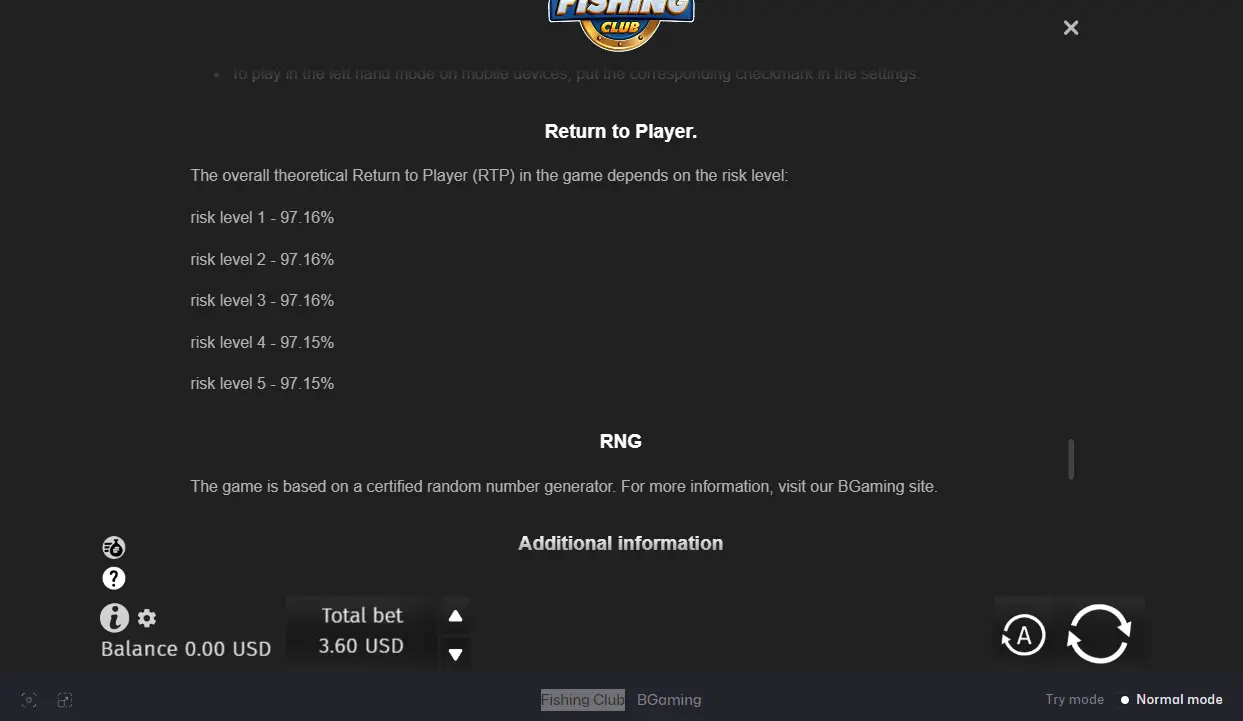Screen dimensions: 1243x721
Task: Click the focus mode icon in bottom bar
Action: 29,700
